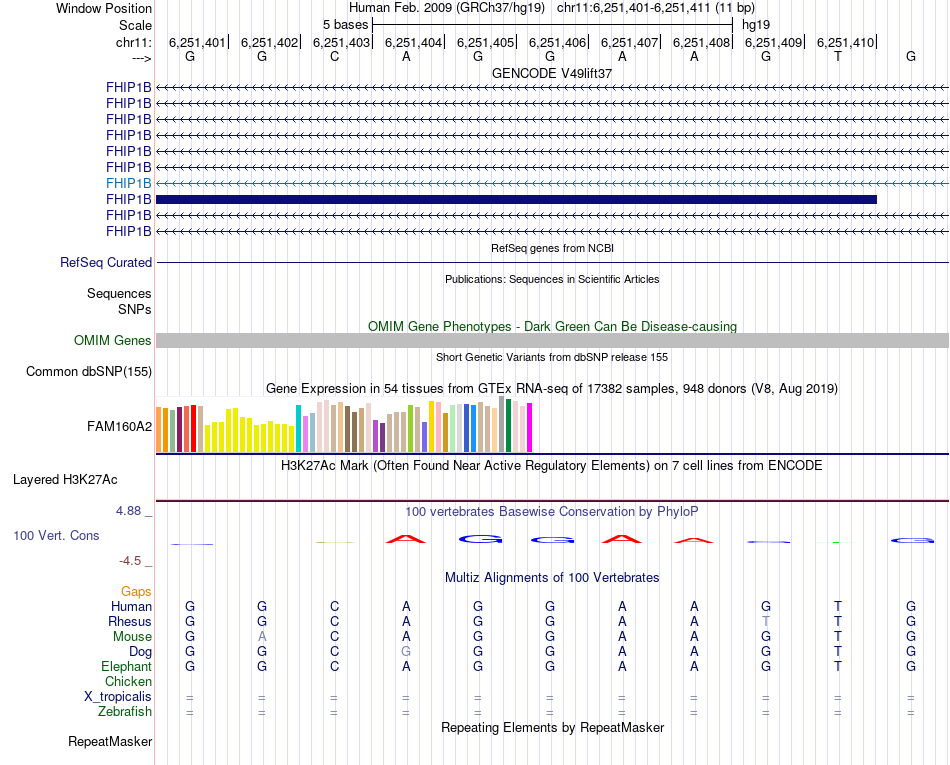Click the C base in the sequence row
This screenshot has height=765, width=950.
coord(334,56)
